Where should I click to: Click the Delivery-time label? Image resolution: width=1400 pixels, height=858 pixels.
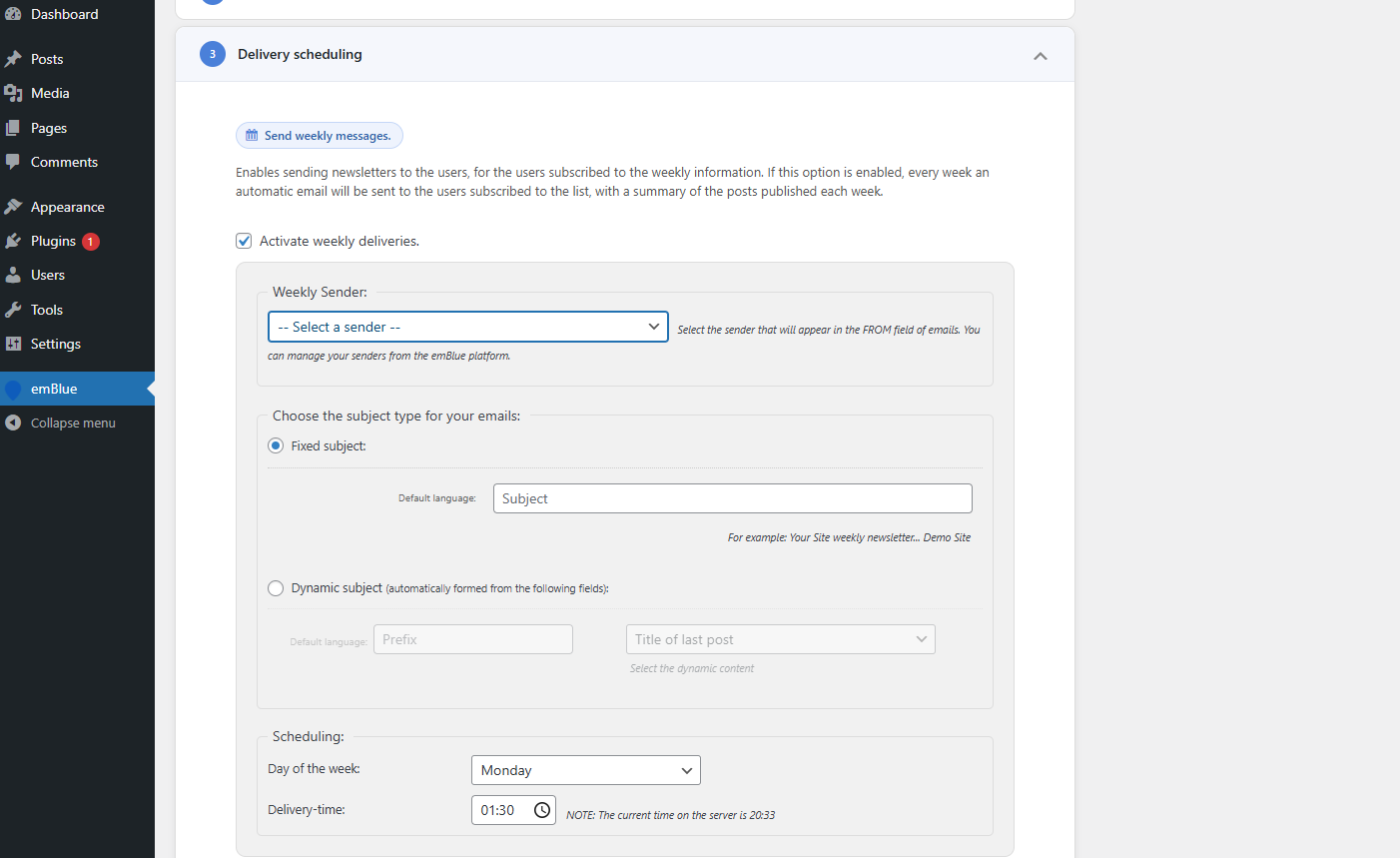(307, 809)
